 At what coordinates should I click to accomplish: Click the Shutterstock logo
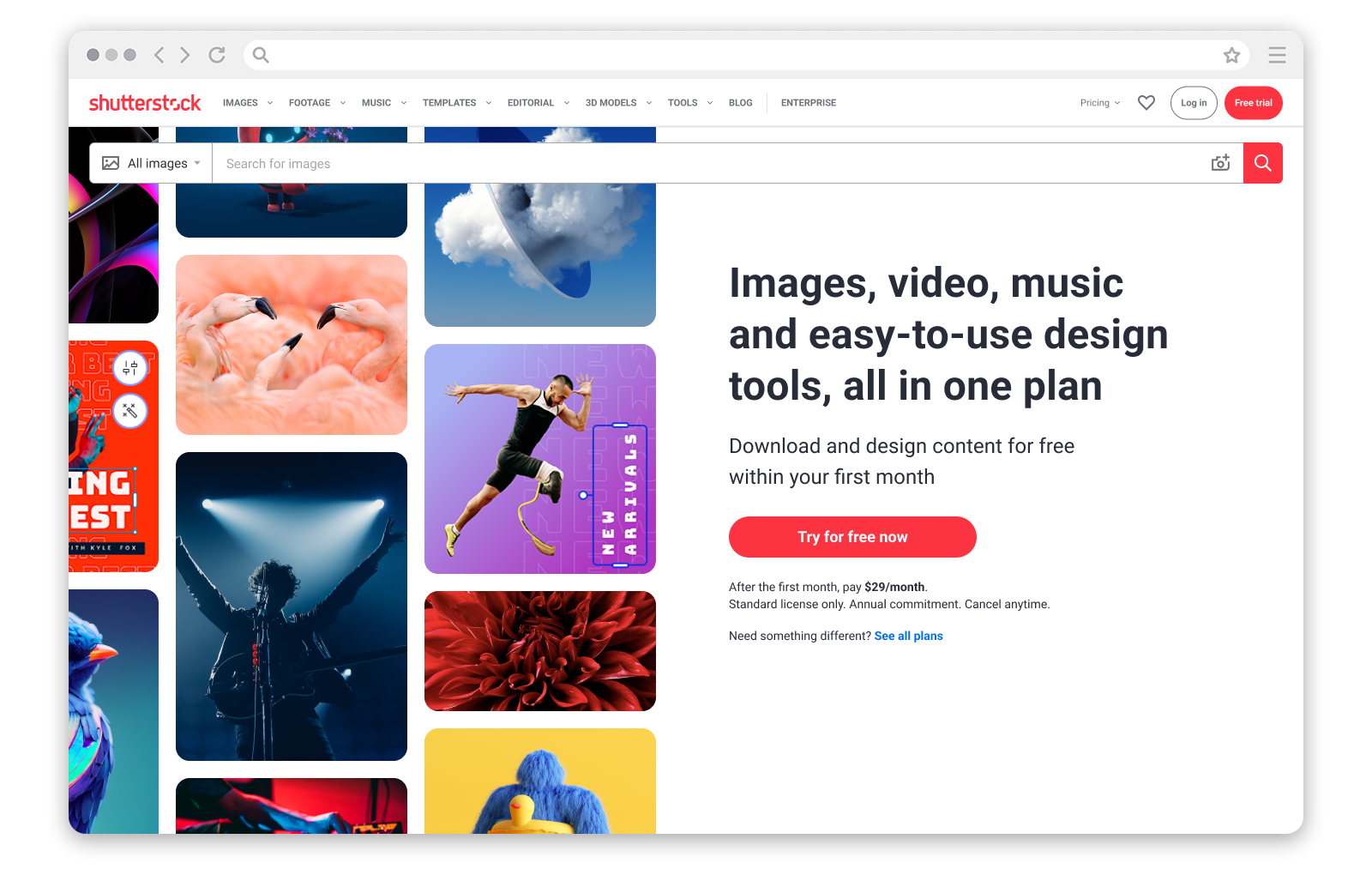coord(145,103)
